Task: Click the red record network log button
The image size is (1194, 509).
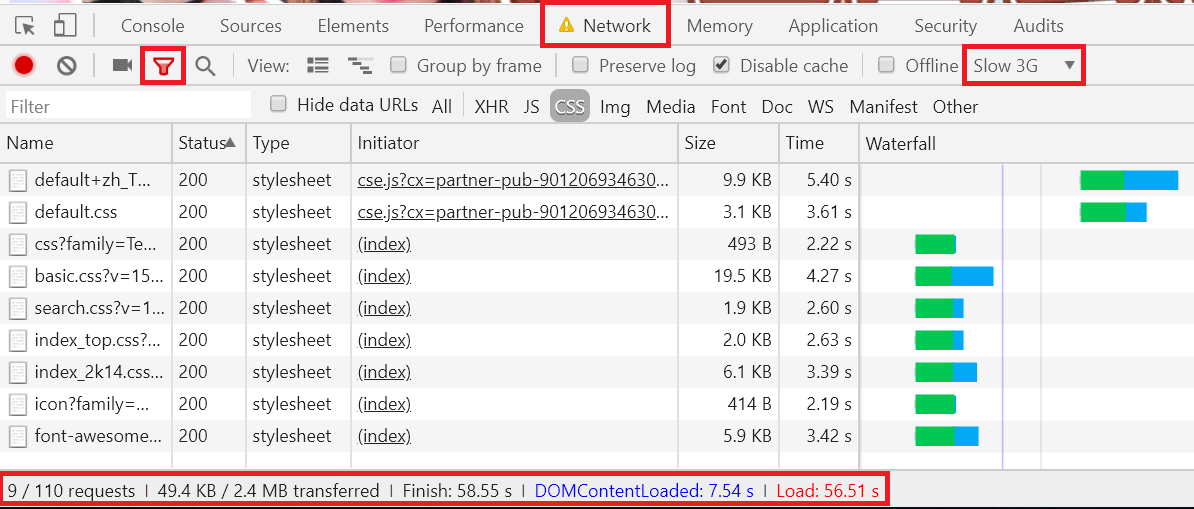Action: (x=24, y=66)
